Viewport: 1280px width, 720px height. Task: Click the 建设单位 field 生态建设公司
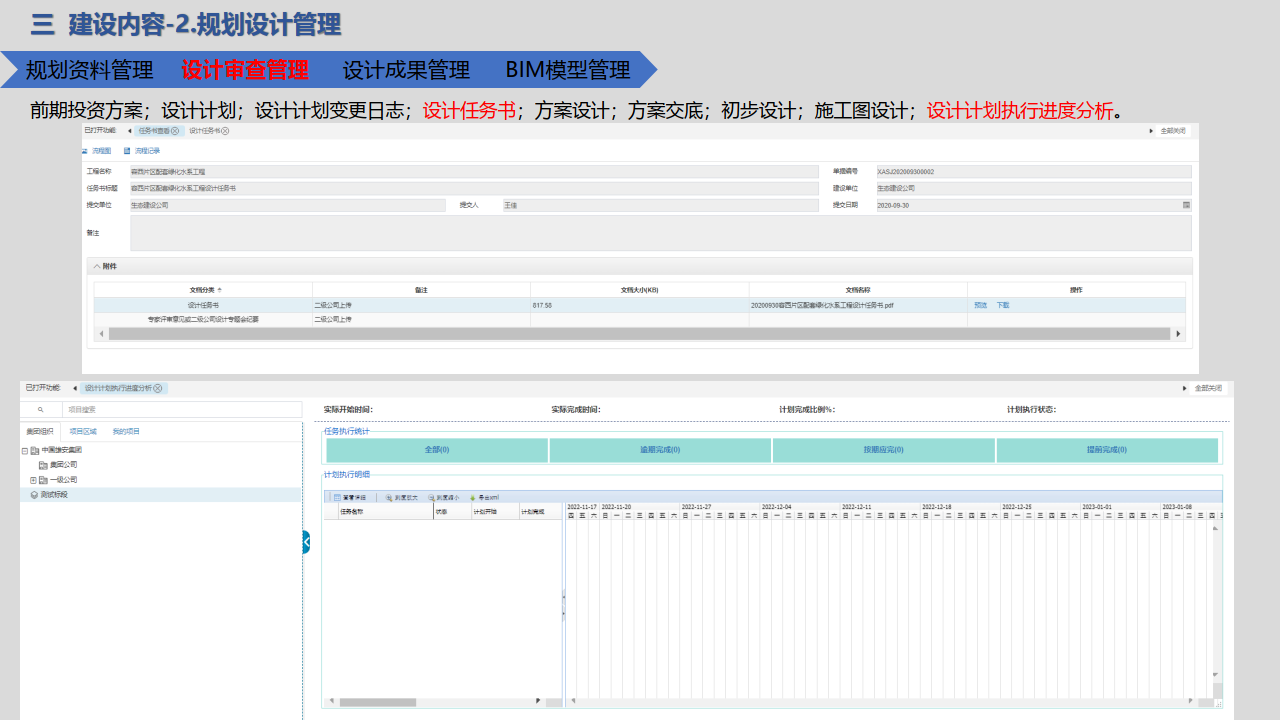pyautogui.click(x=1033, y=188)
